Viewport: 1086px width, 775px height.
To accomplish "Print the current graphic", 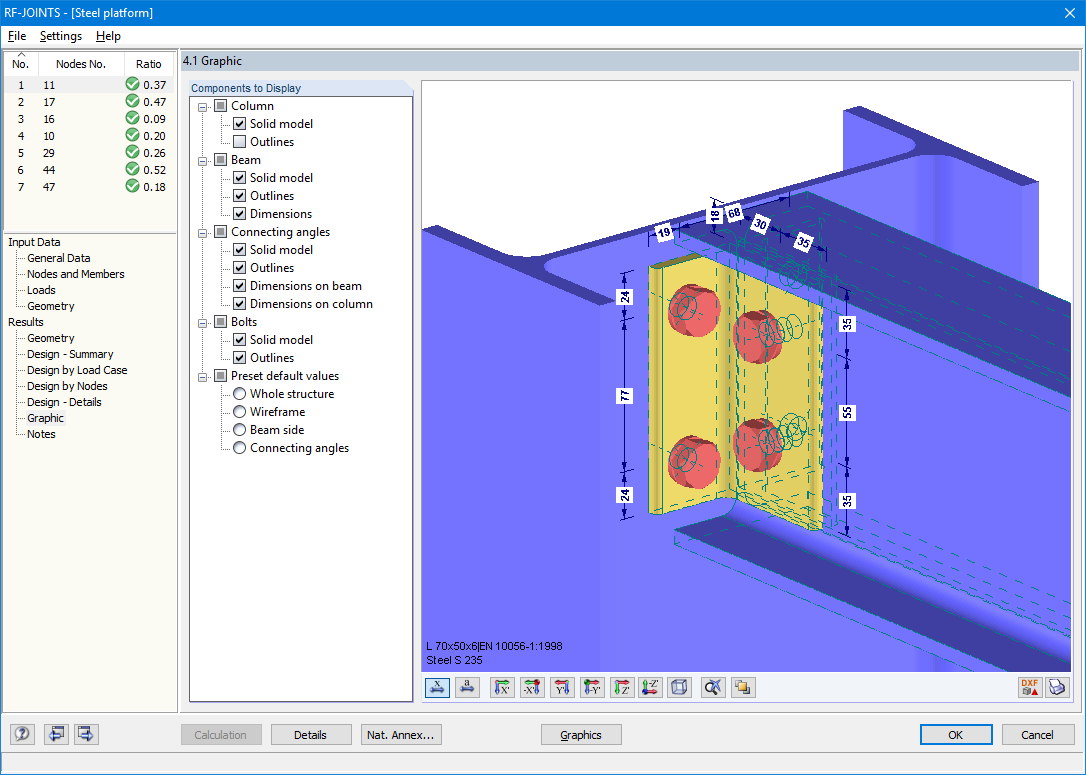I will tap(1058, 688).
